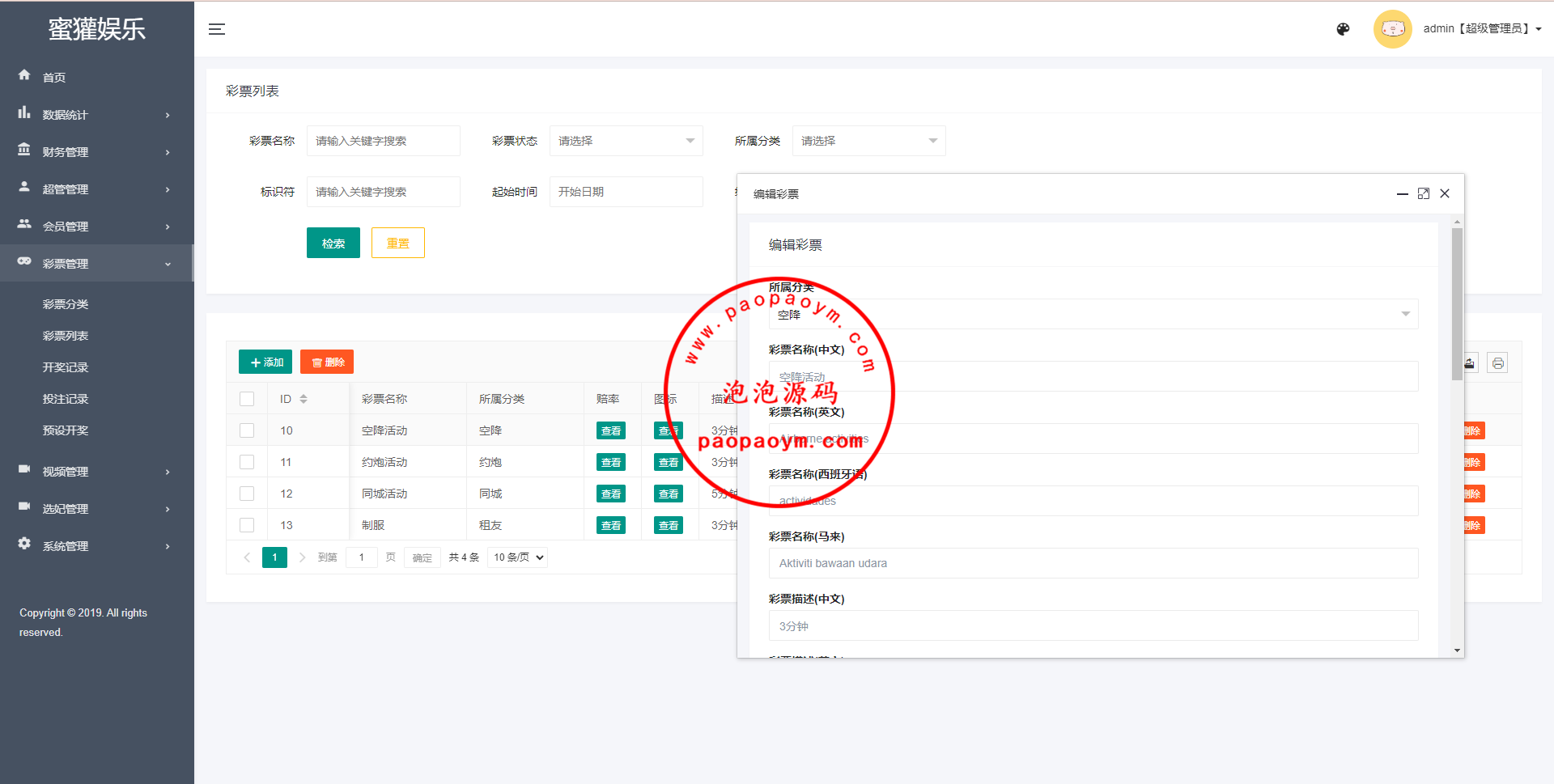
Task: Open 开奖记录 in the sidebar
Action: click(x=66, y=367)
